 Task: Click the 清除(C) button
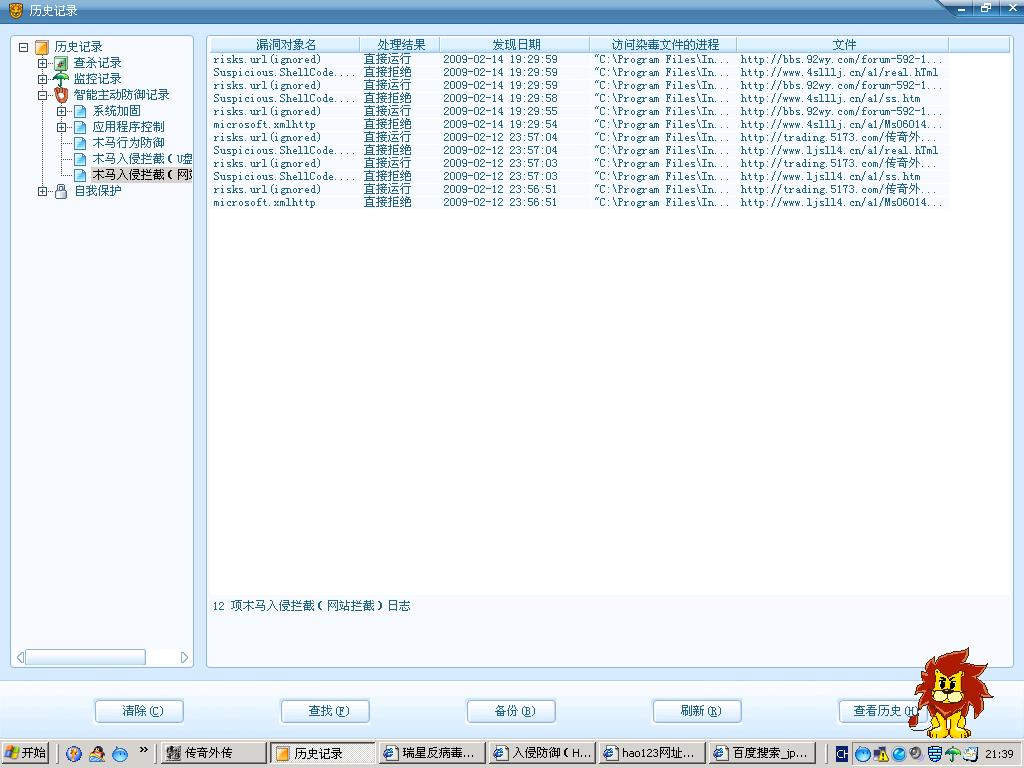139,711
